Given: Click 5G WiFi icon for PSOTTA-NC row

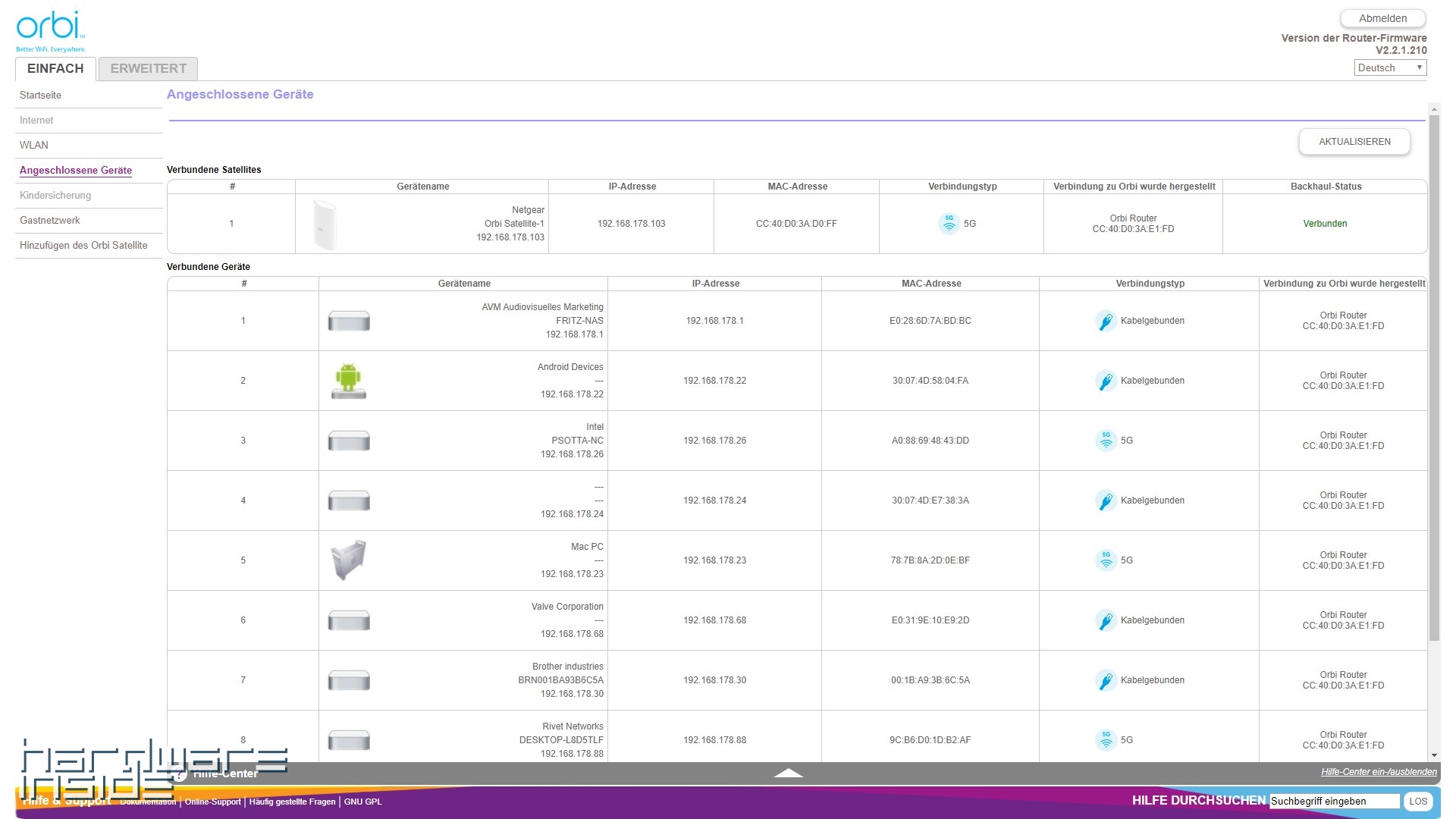Looking at the screenshot, I should pyautogui.click(x=1106, y=441).
